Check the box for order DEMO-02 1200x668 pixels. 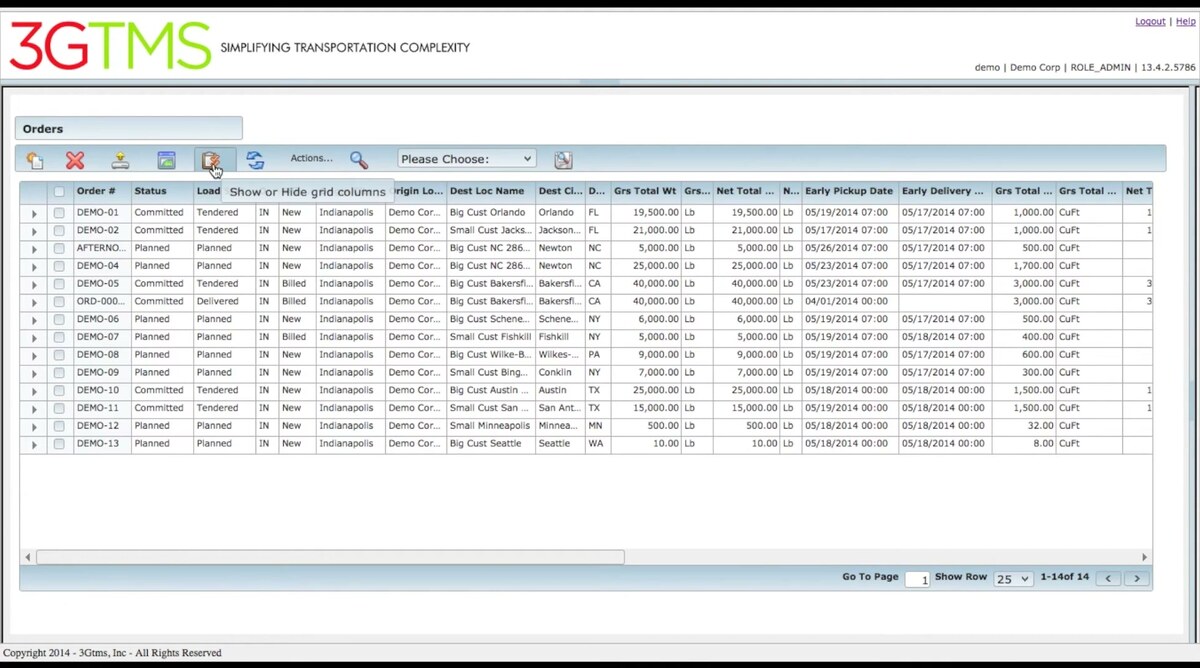coord(59,230)
